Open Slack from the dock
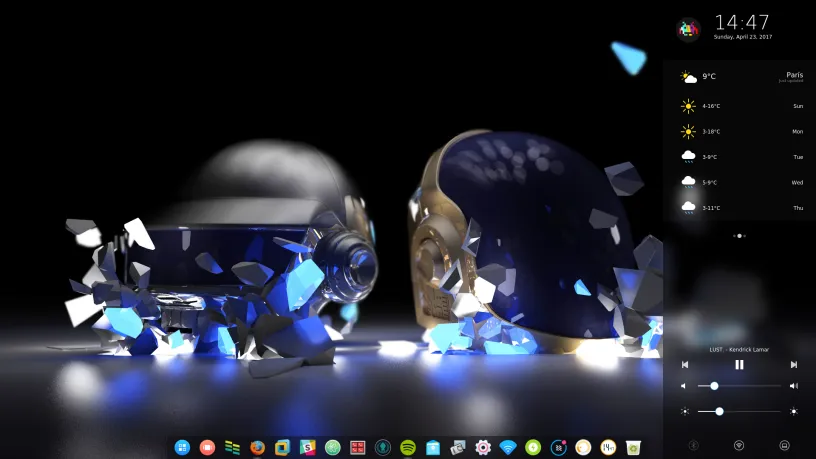This screenshot has height=459, width=816. pyautogui.click(x=307, y=447)
